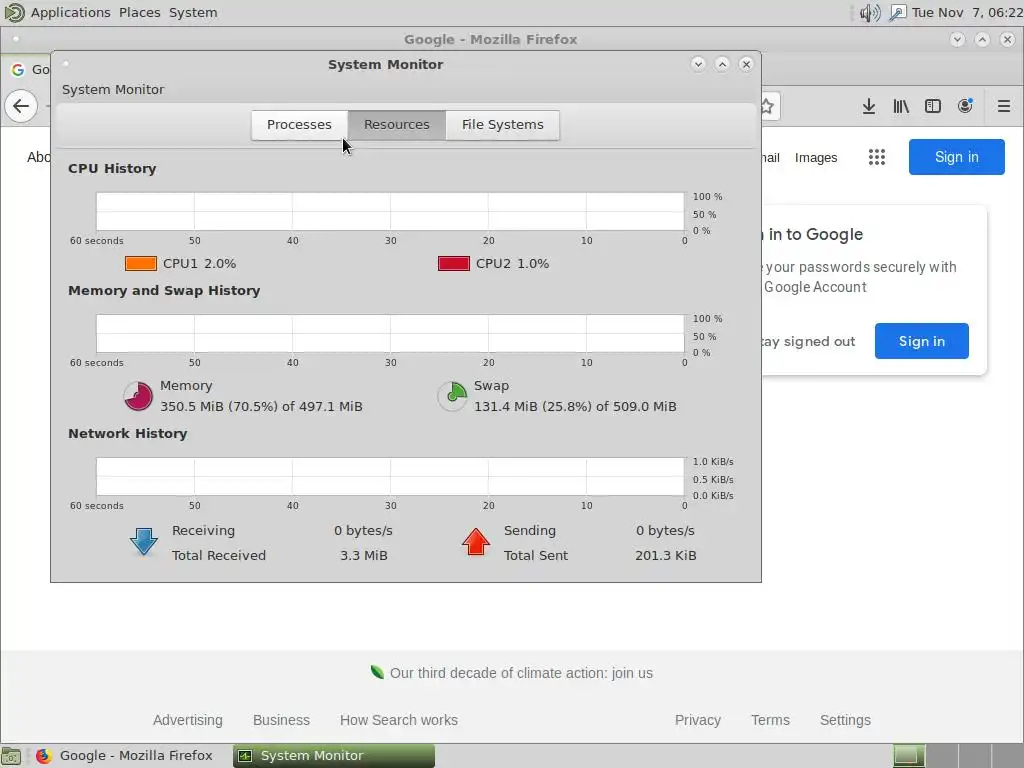Open the Applications menu
1024x768 pixels.
(x=71, y=12)
